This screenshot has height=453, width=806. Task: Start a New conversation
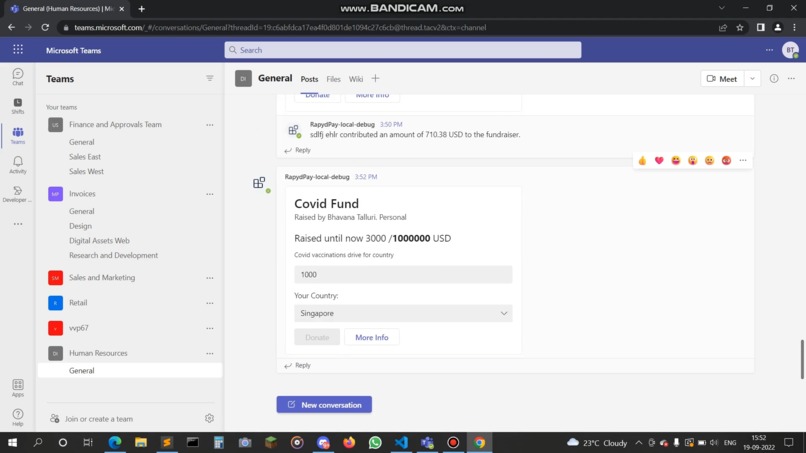pos(324,405)
